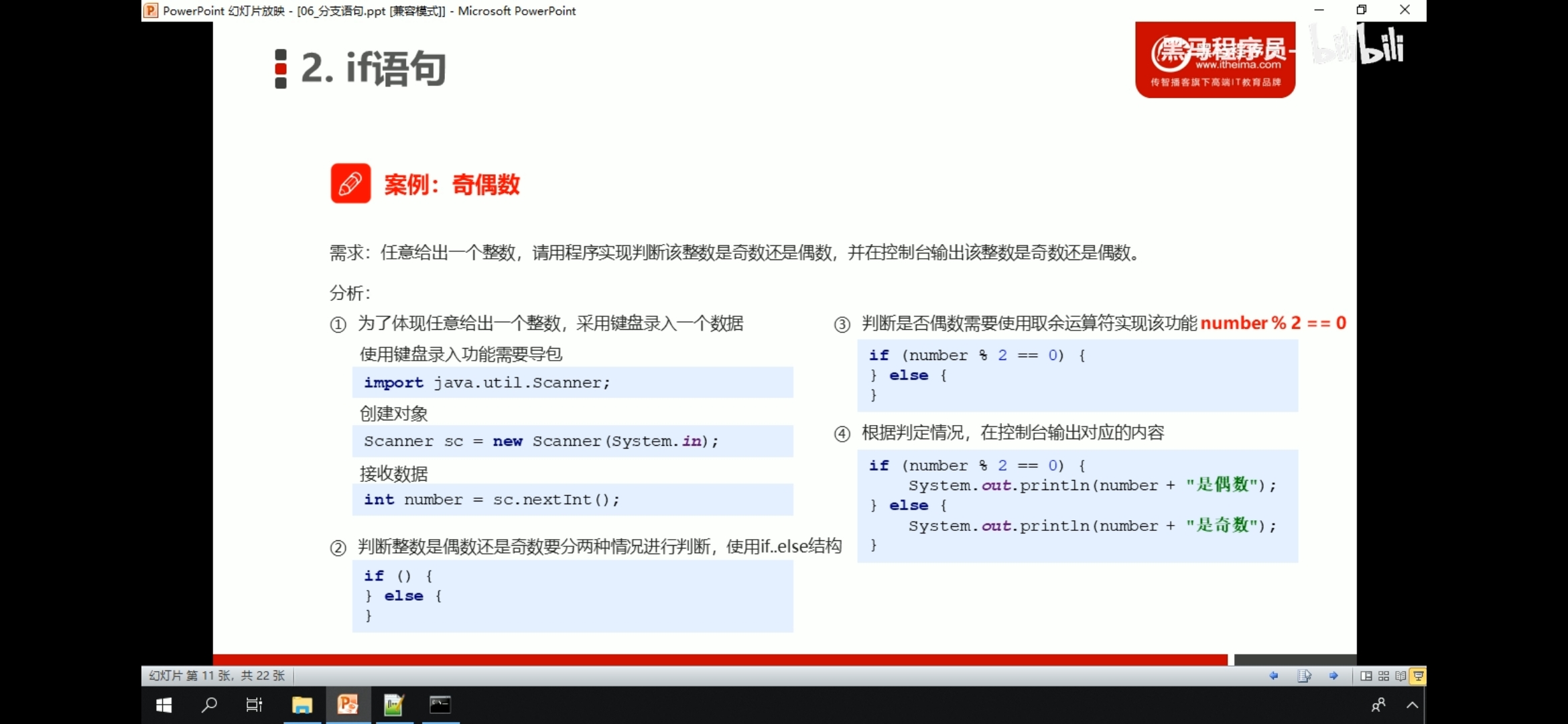Click the itheima red logo banner
Viewport: 1568px width, 724px height.
(1215, 60)
